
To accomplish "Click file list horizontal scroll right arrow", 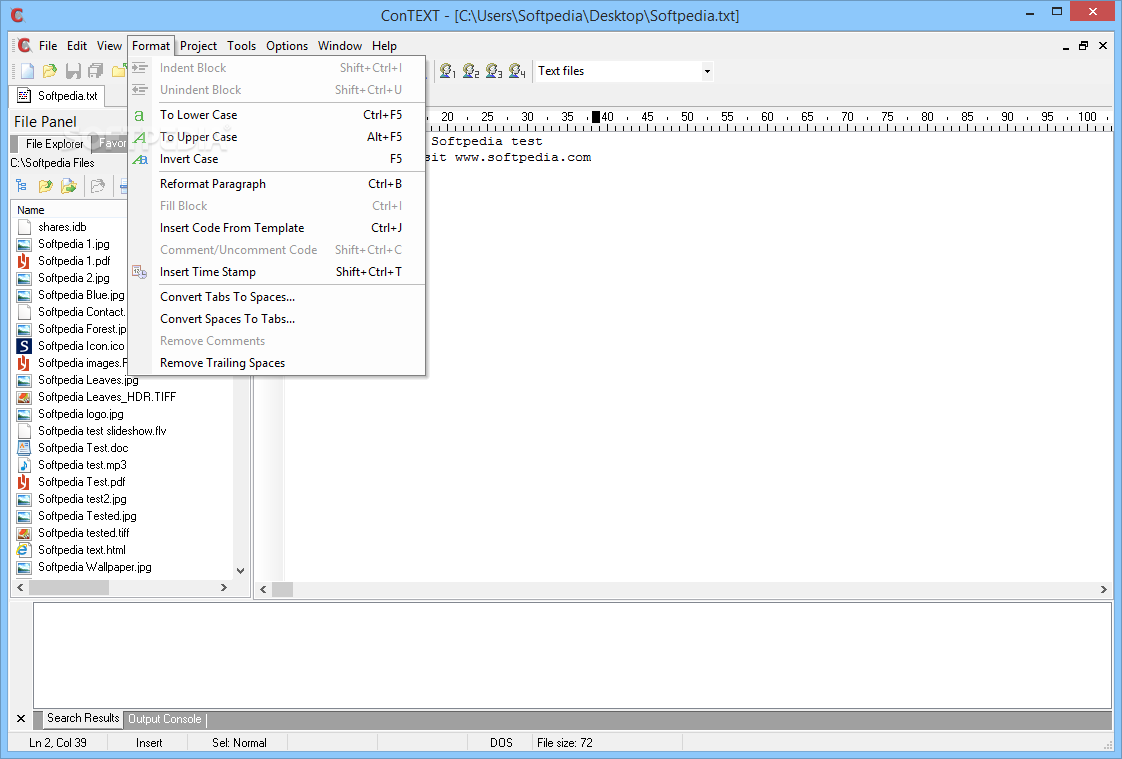I will point(224,588).
